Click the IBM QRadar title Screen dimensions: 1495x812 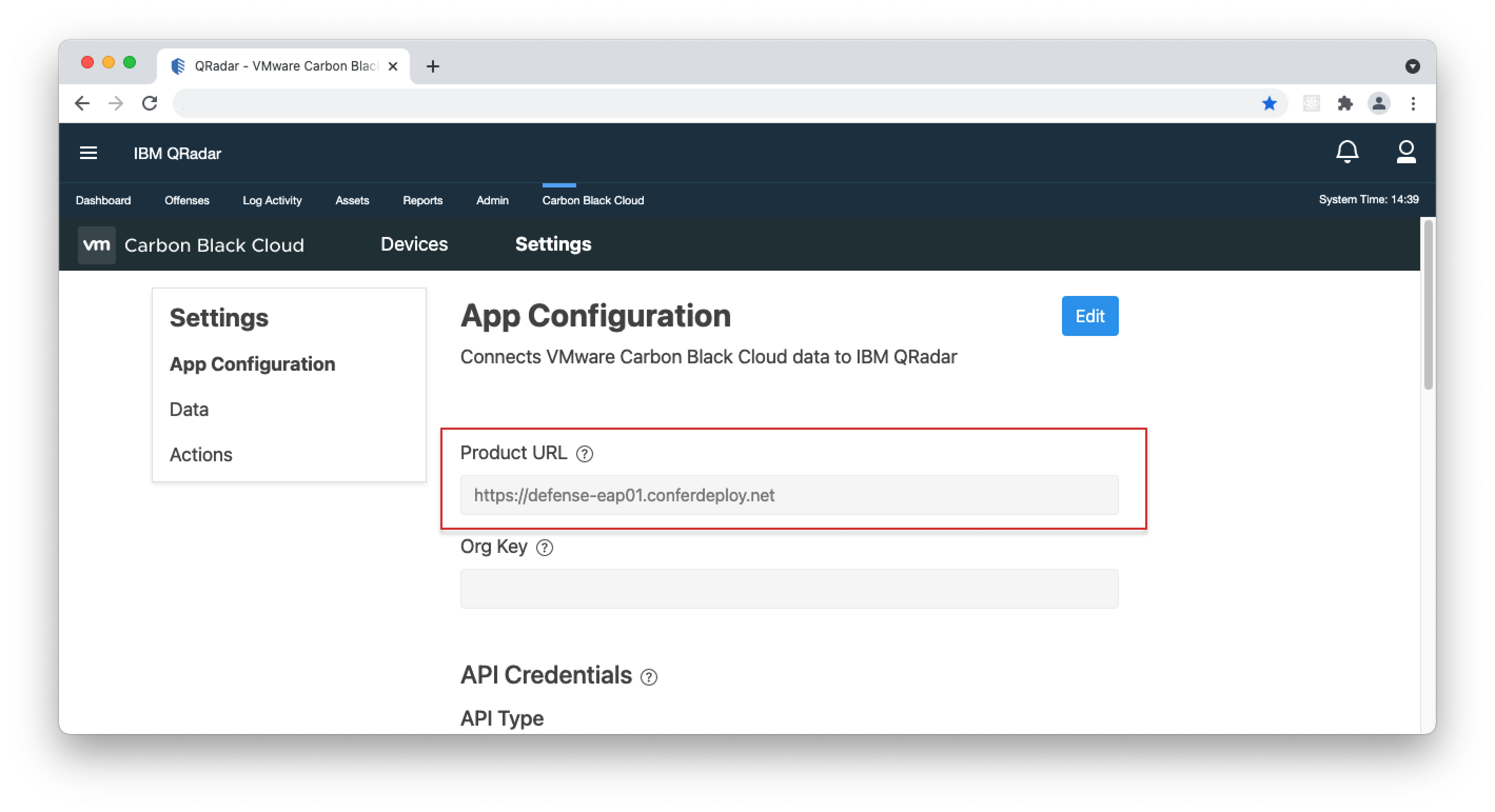point(177,153)
